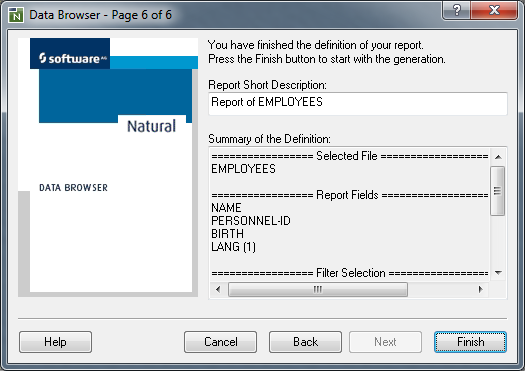The image size is (525, 371).
Task: Click the Software AG logo banner
Action: (x=70, y=54)
